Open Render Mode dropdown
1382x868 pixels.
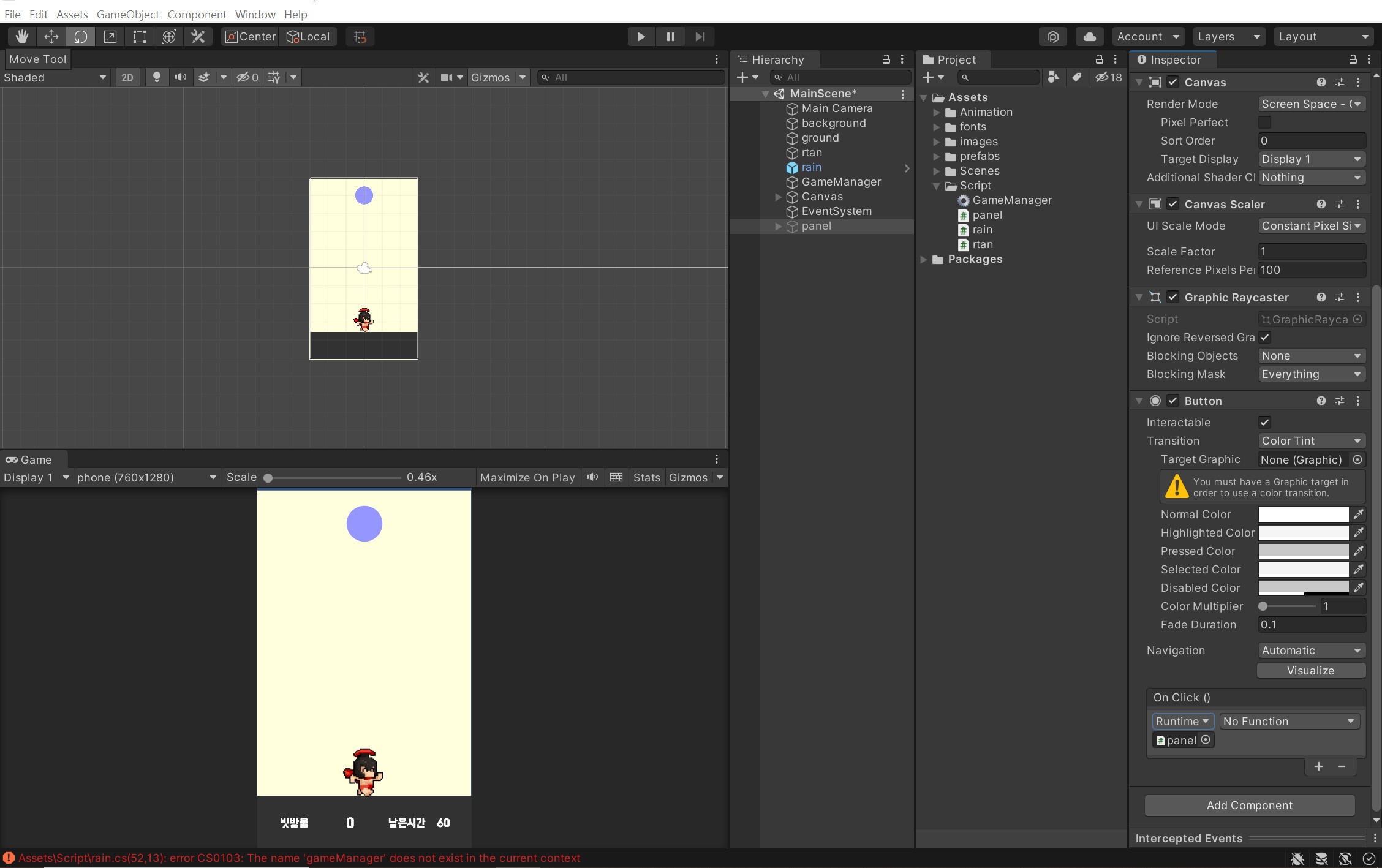[1312, 104]
